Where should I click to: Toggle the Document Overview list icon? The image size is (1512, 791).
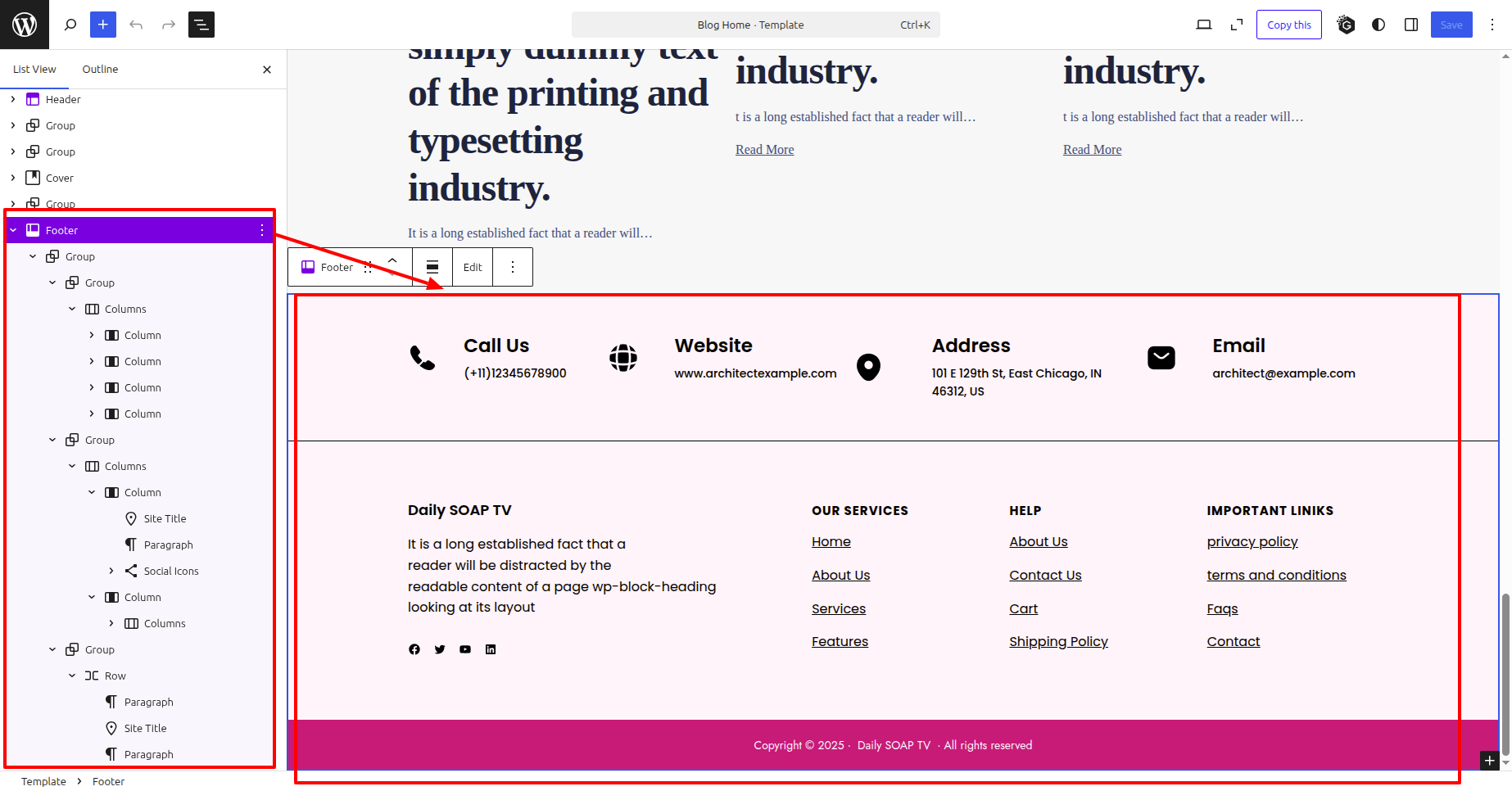(201, 25)
